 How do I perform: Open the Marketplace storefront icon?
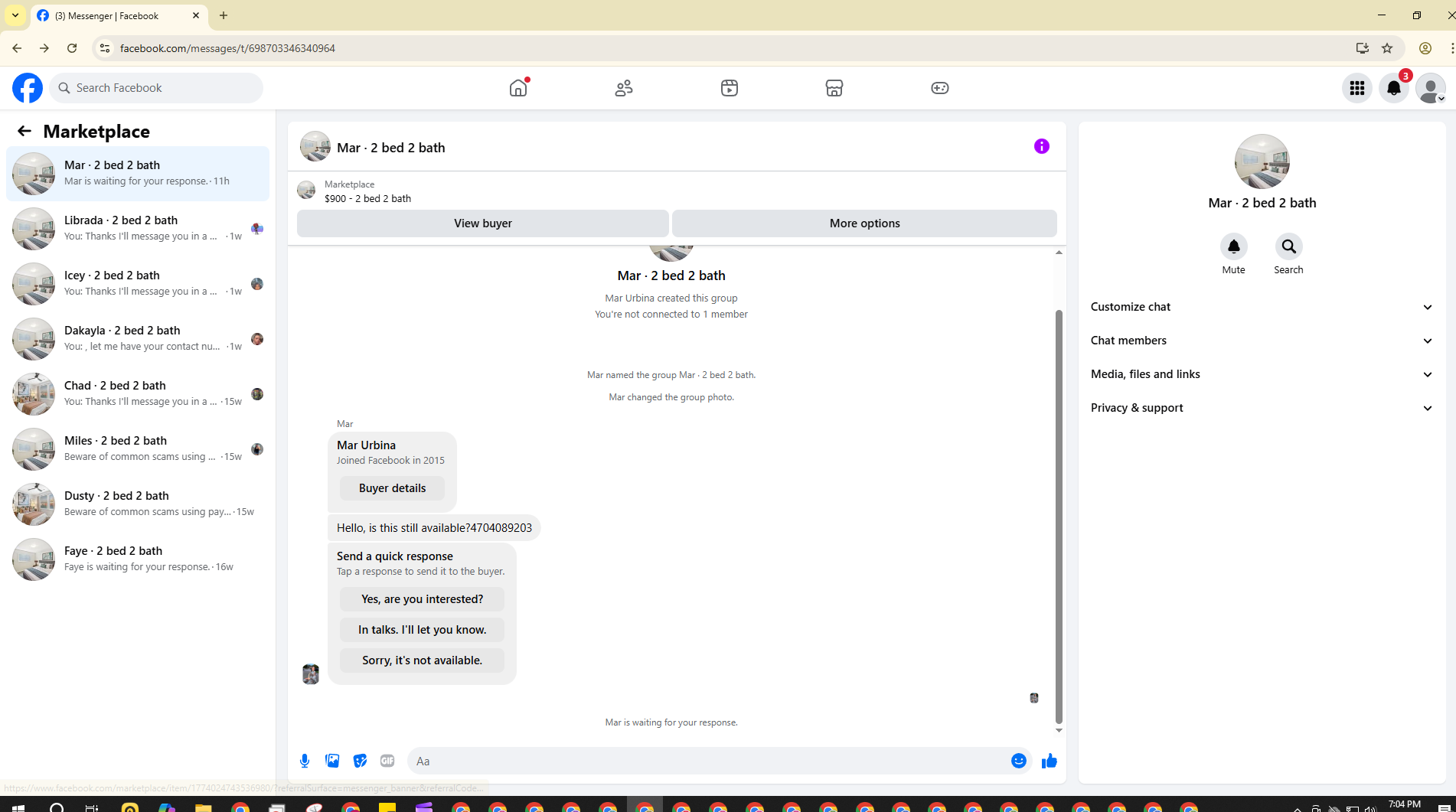pos(834,88)
